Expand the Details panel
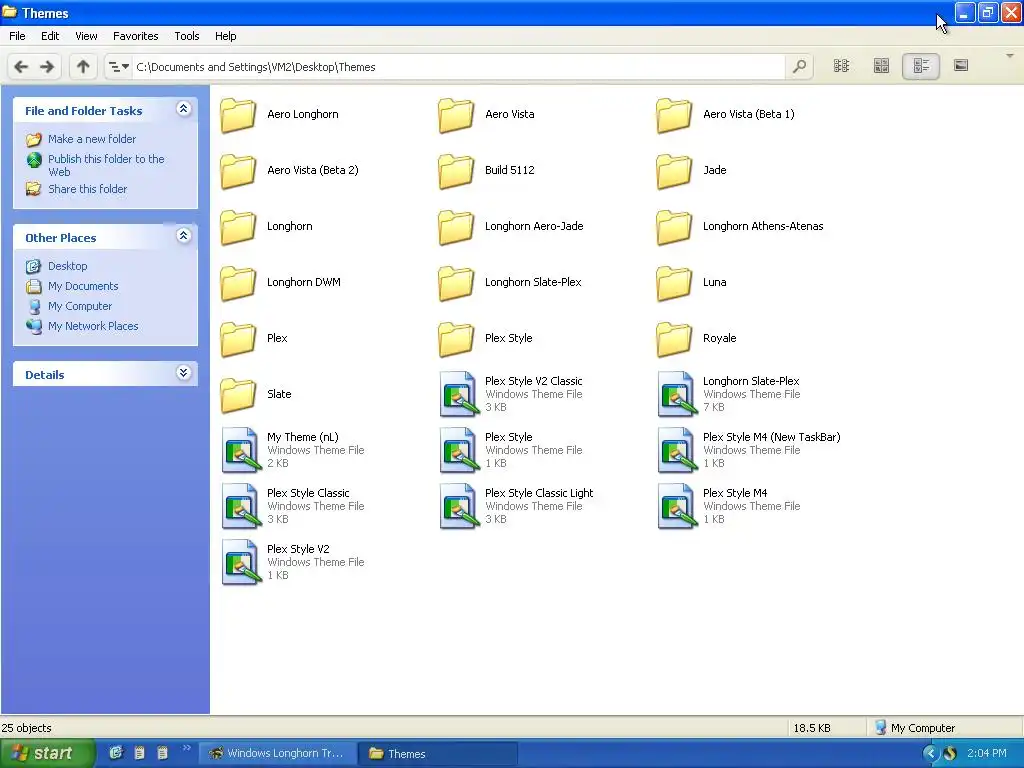Image resolution: width=1024 pixels, height=768 pixels. click(x=184, y=373)
